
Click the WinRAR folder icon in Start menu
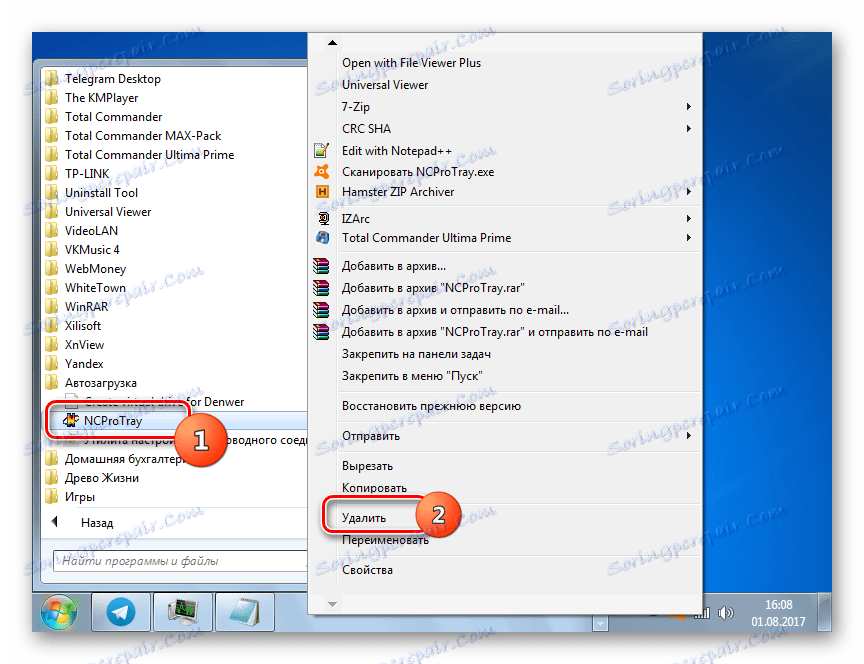[51, 306]
